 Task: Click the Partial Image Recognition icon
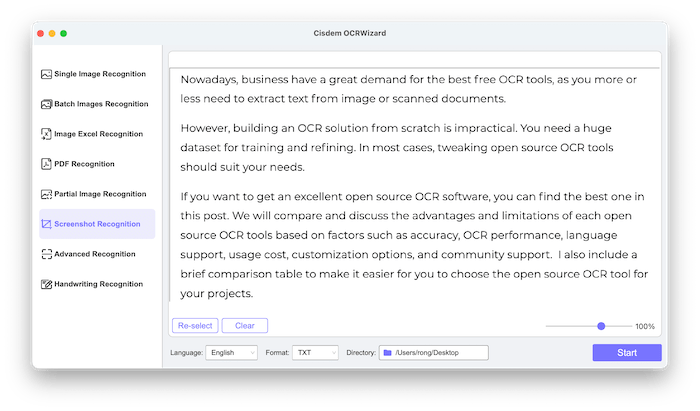coord(46,194)
